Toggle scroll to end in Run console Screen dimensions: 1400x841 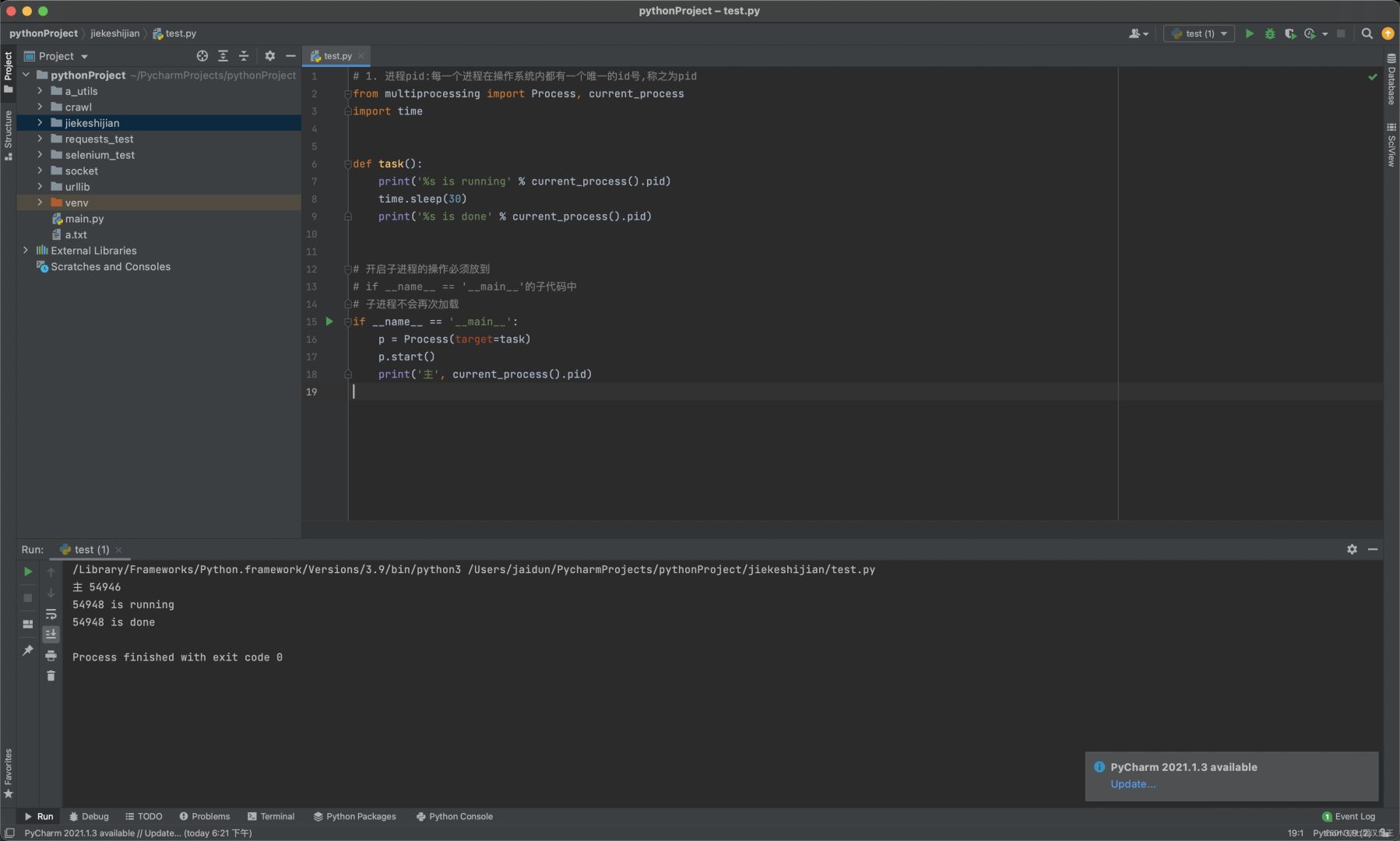click(51, 634)
